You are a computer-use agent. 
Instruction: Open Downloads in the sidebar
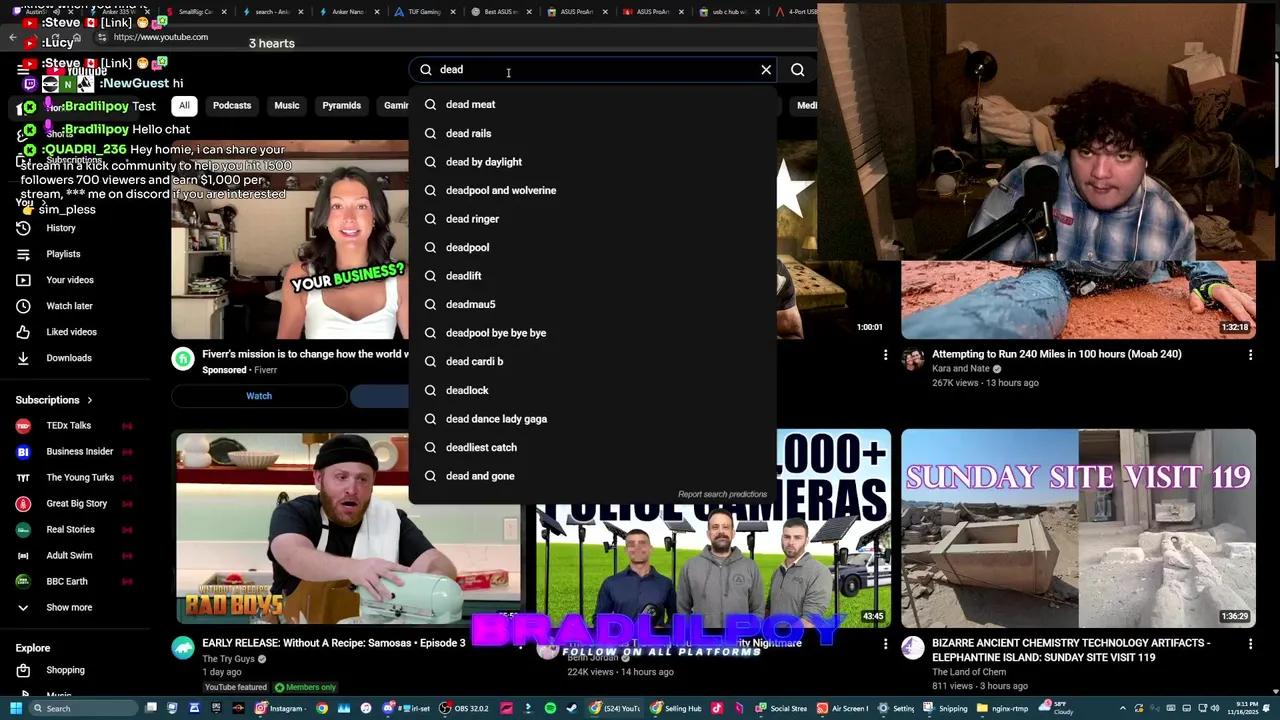point(69,358)
